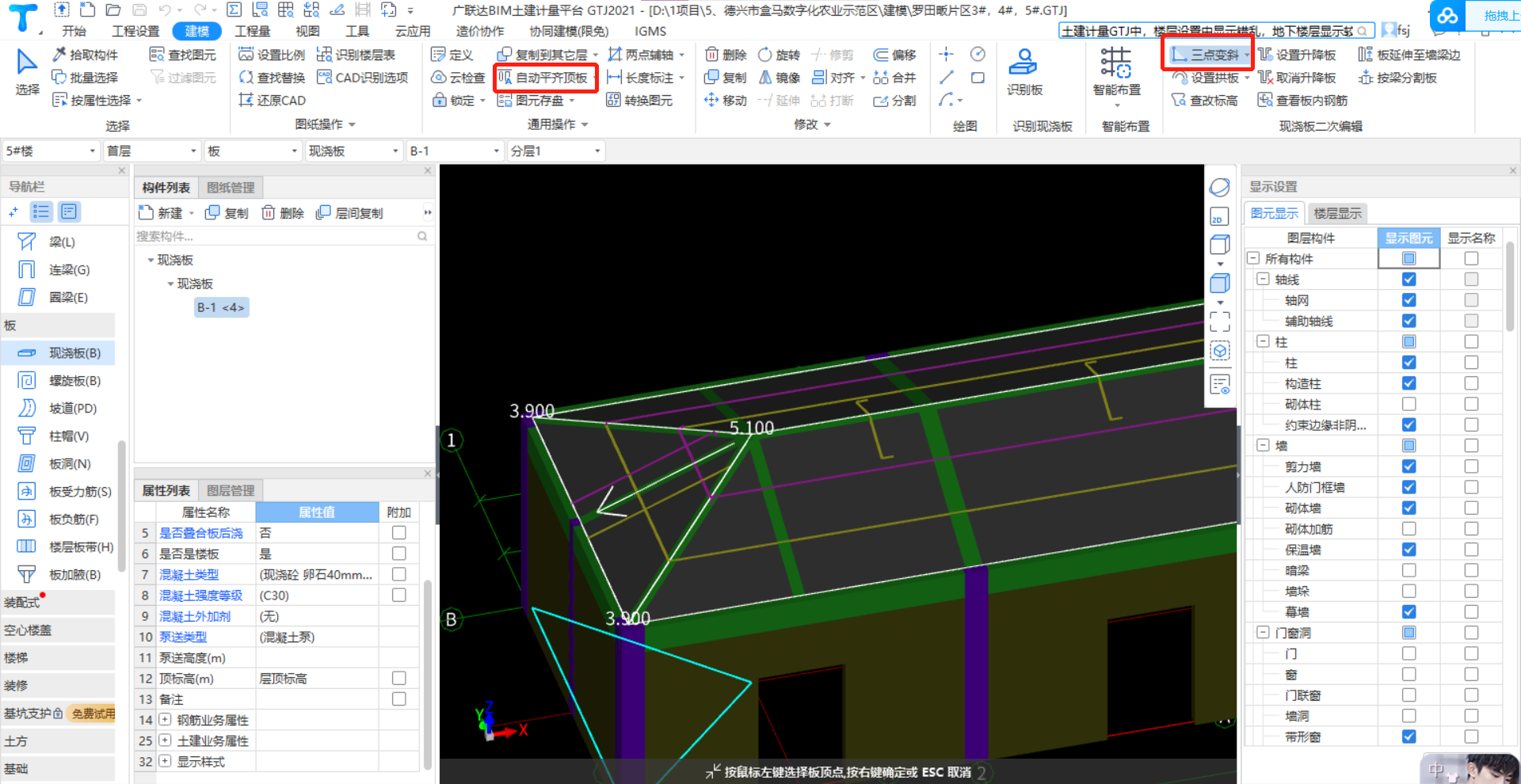Click 自动平齐顶板 auto-align top slab
The height and width of the screenshot is (784, 1521).
pyautogui.click(x=543, y=78)
